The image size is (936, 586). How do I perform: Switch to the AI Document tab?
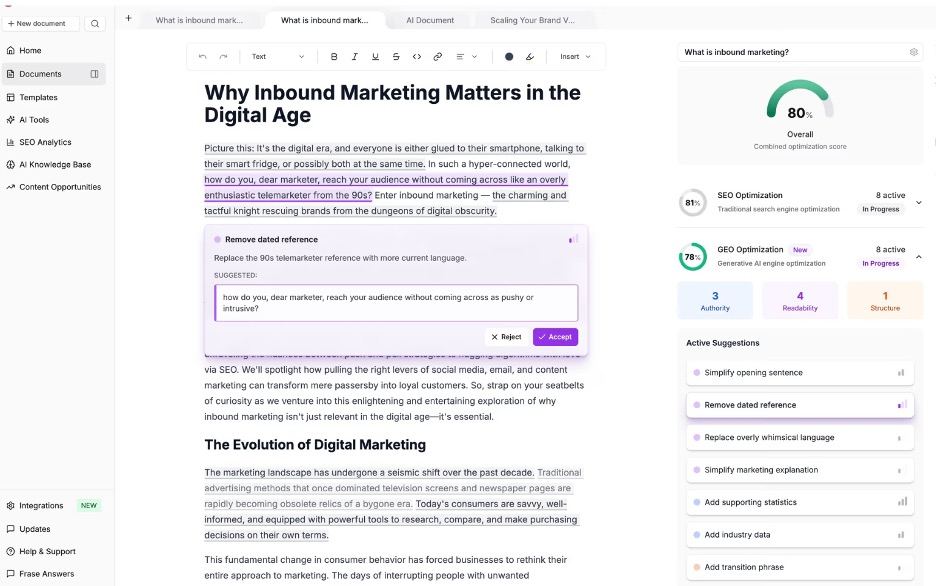coord(430,20)
